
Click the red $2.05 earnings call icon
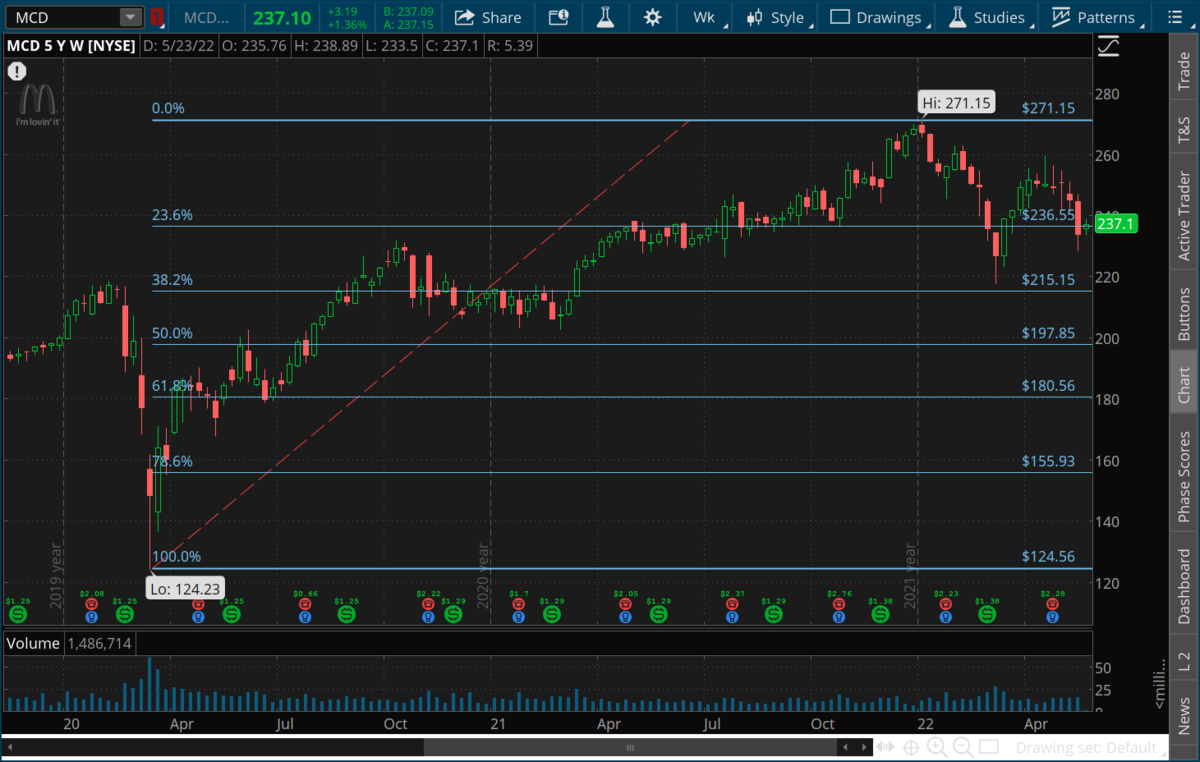(x=625, y=605)
